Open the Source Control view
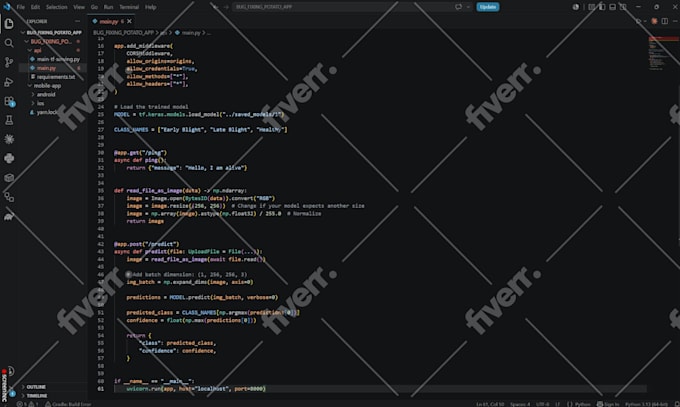The image size is (680, 407). click(x=9, y=62)
